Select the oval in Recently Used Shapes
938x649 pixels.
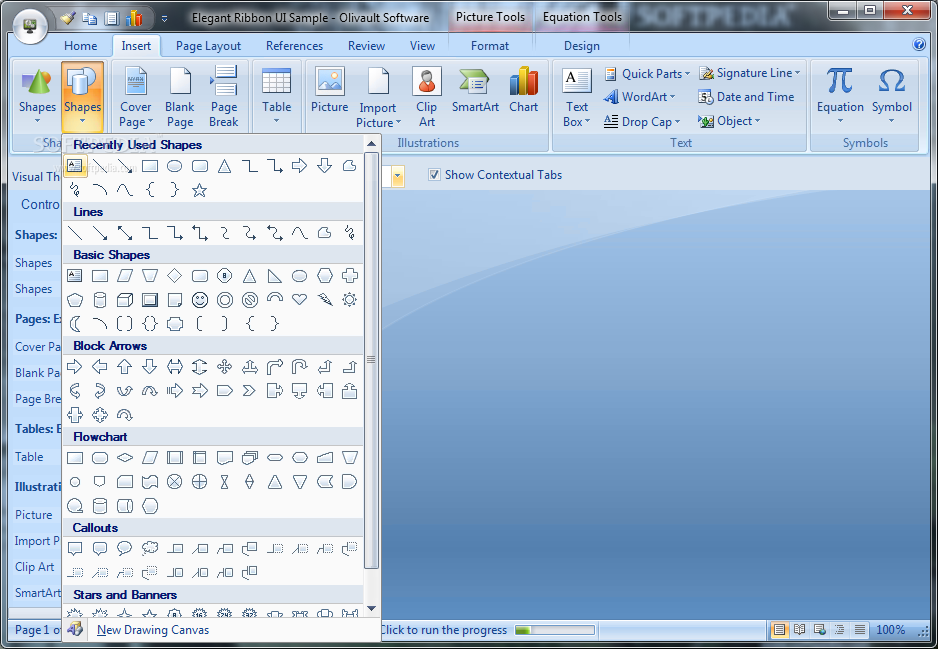pyautogui.click(x=174, y=166)
